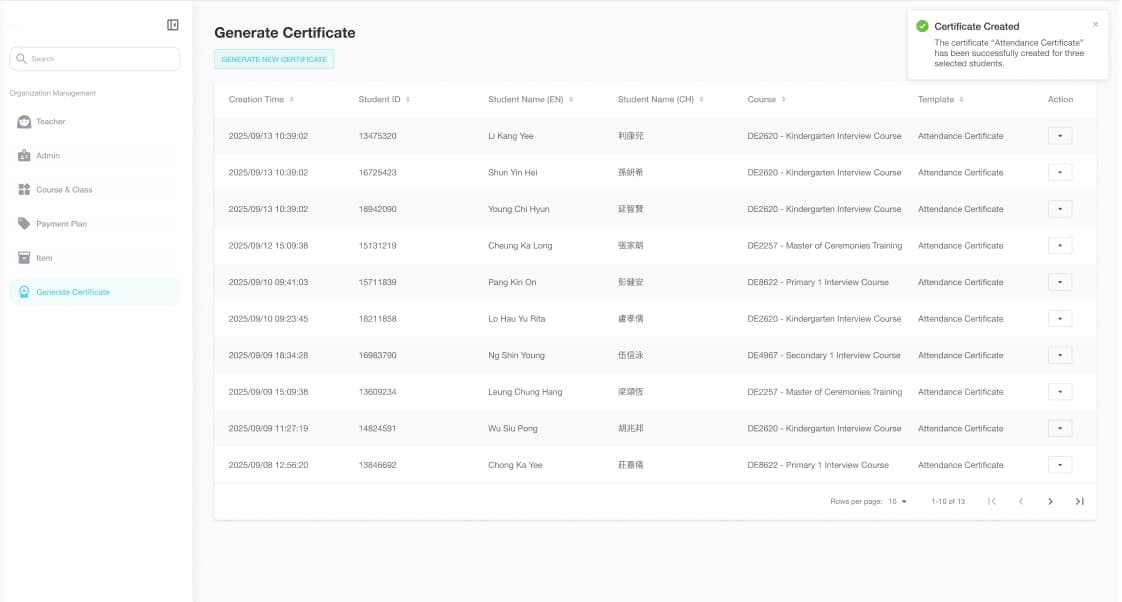Open the Item box icon in the sidebar
This screenshot has height=602, width=1122.
[x=23, y=257]
